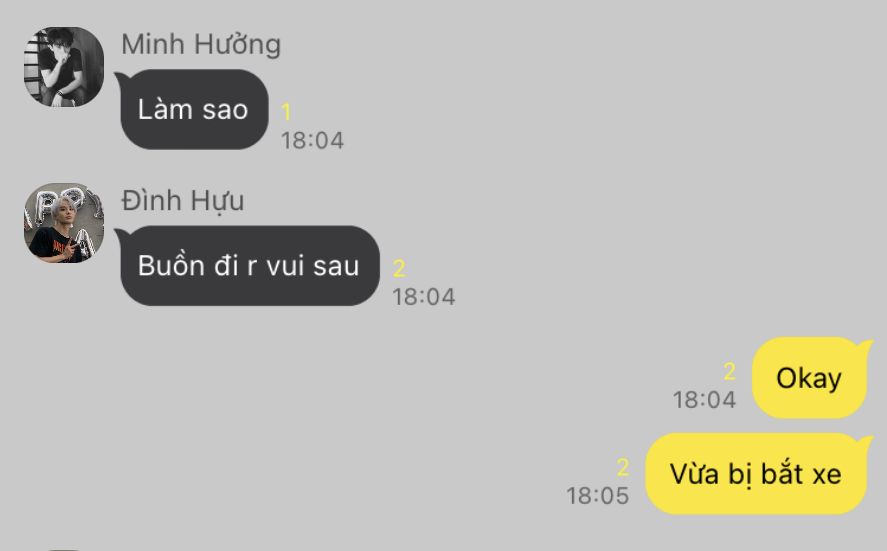Tap the Minh Hường sender name
The height and width of the screenshot is (551, 887).
click(x=201, y=45)
